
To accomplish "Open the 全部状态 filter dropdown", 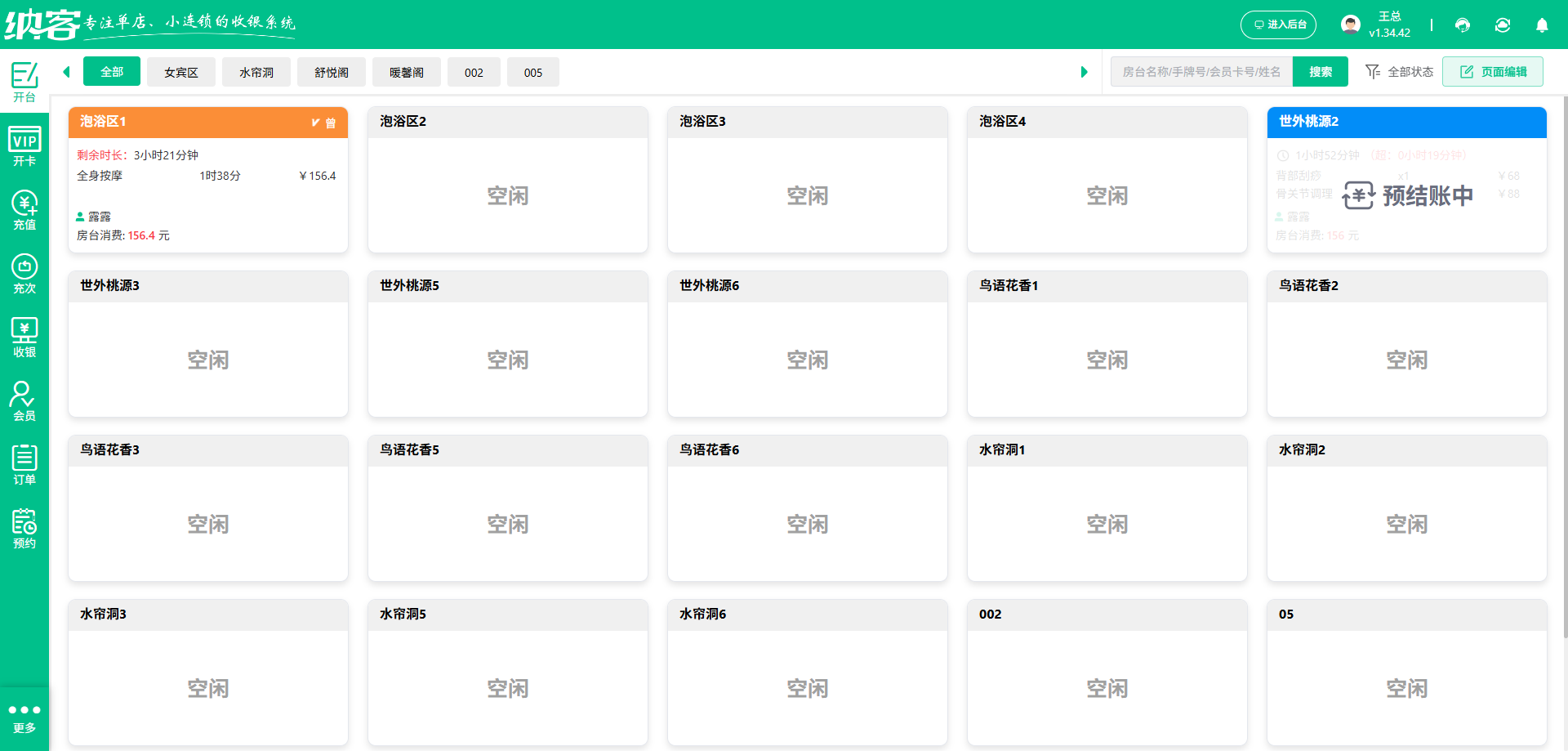I will tap(1400, 72).
